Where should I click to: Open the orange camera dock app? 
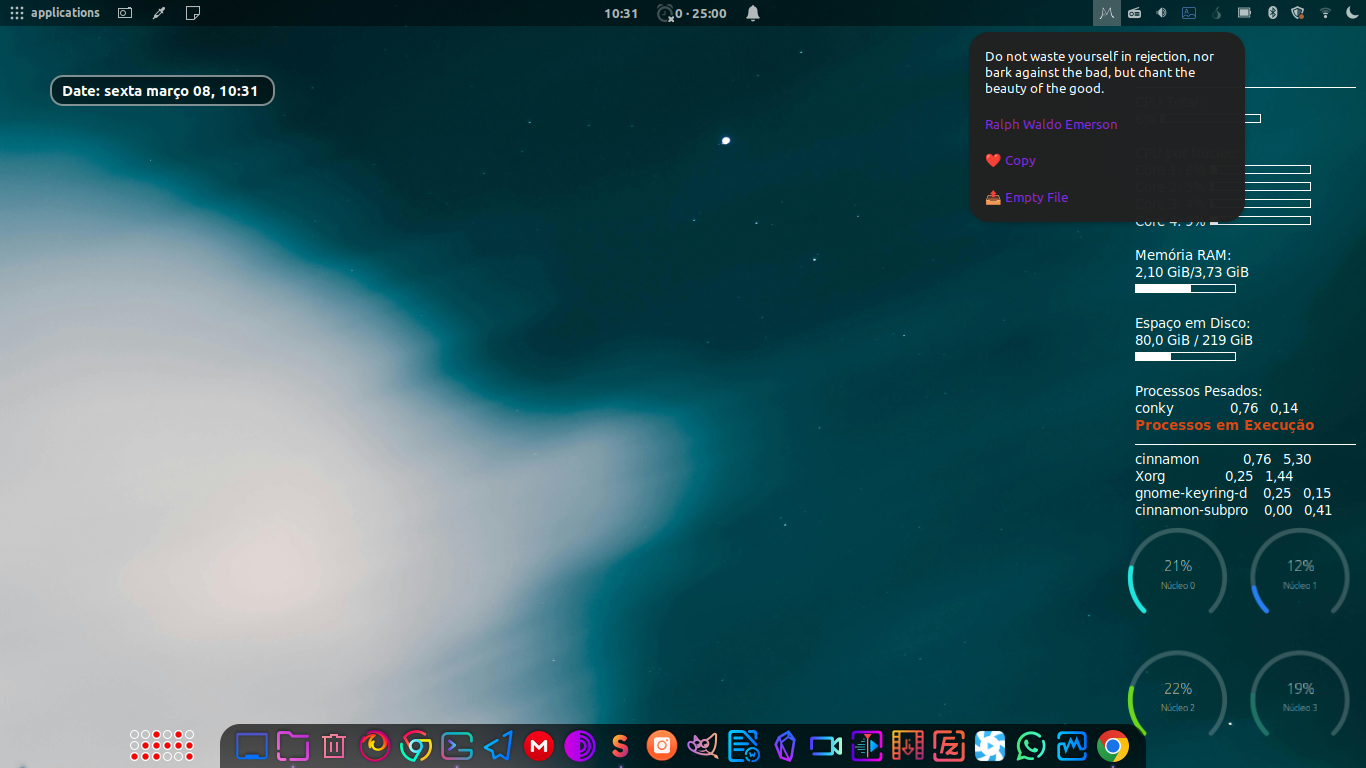662,746
